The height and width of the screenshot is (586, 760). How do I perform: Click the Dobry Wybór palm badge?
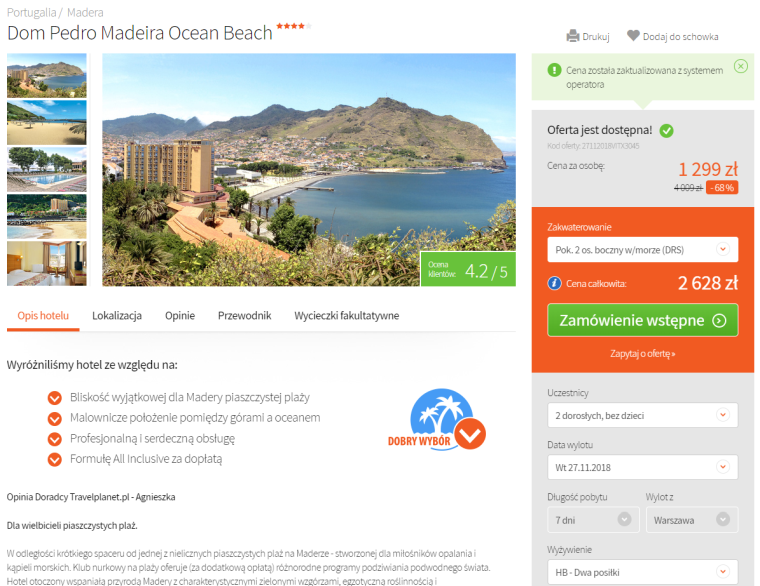pos(437,420)
